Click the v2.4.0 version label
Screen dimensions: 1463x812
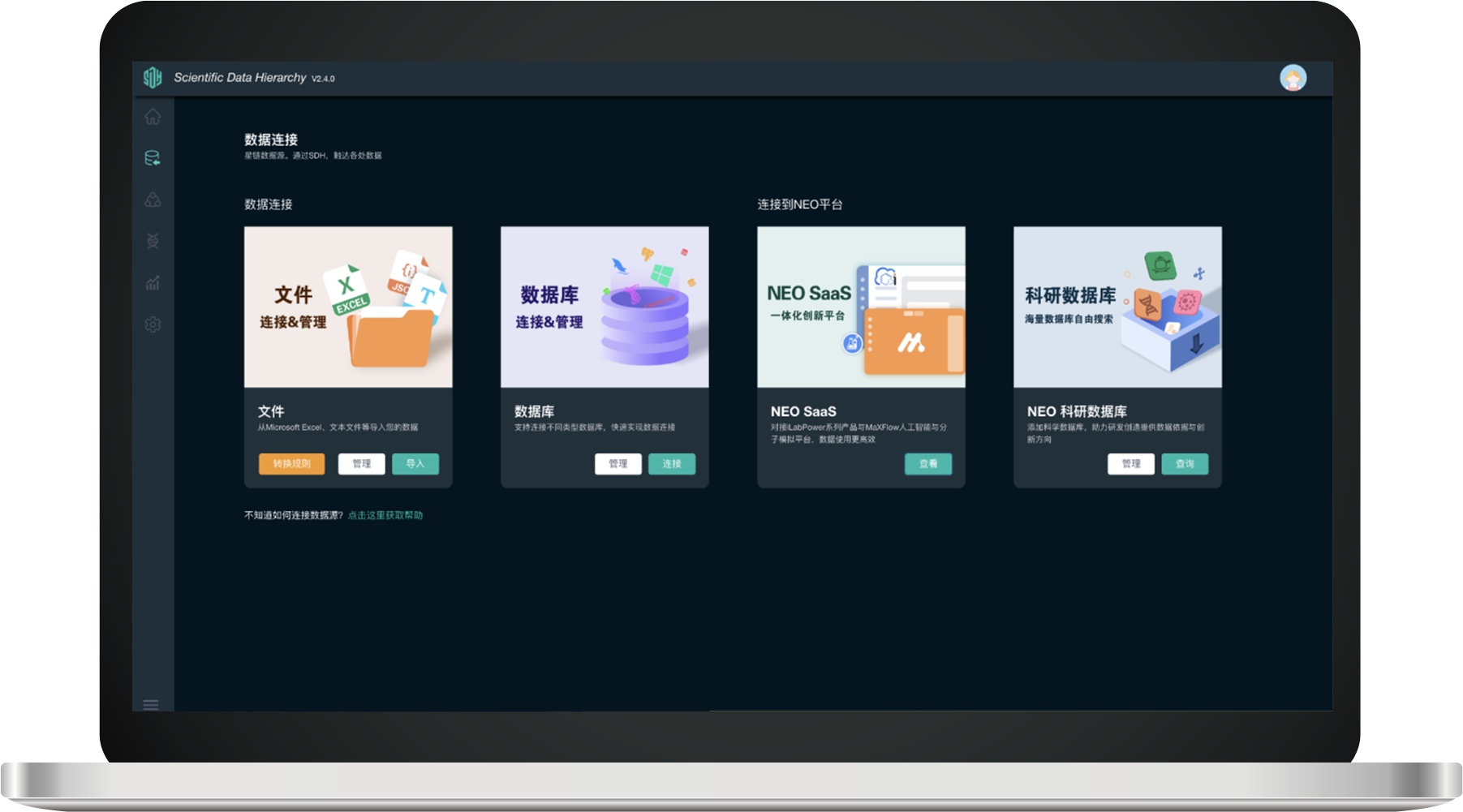pos(323,79)
